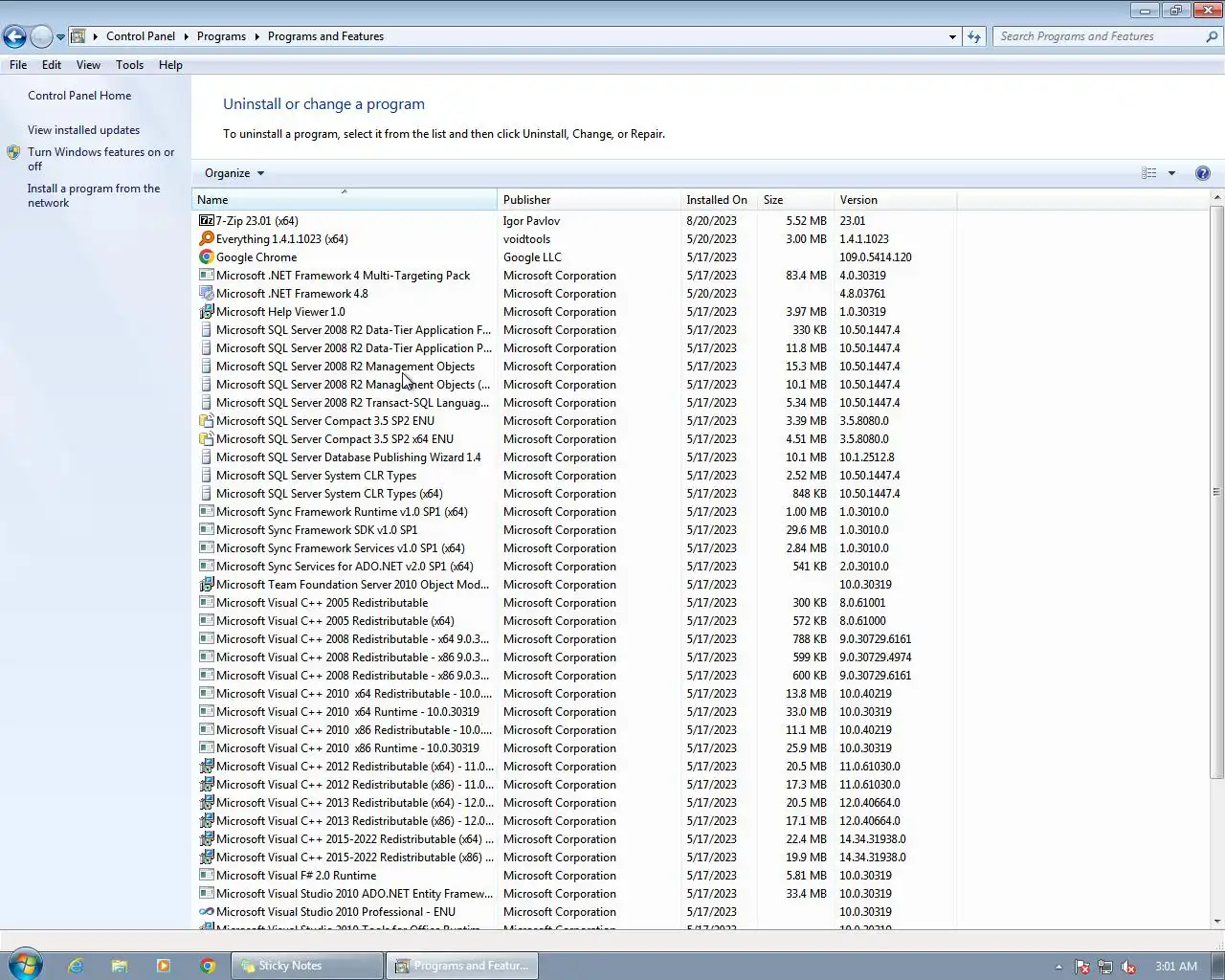Click the SQL Server Compact 3.5 SP2 ENU icon
The height and width of the screenshot is (980, 1225).
point(206,421)
